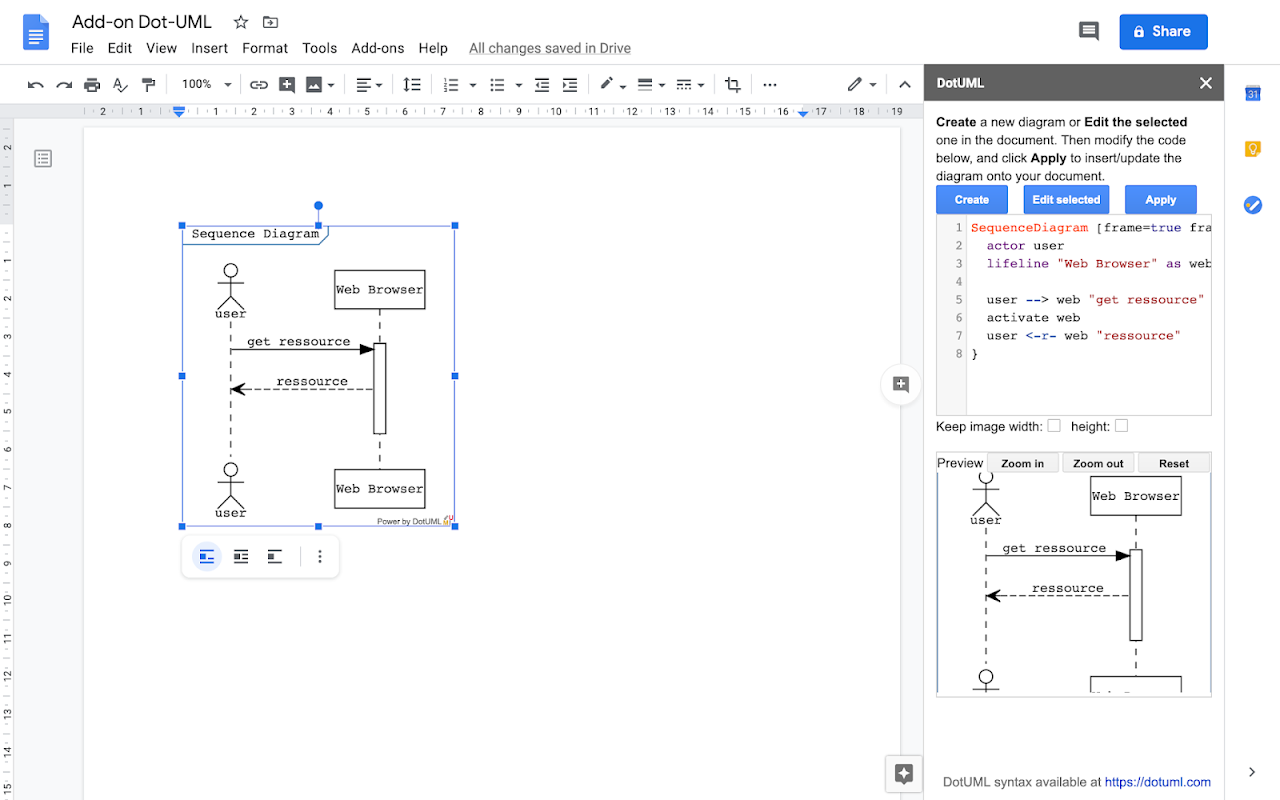Image resolution: width=1280 pixels, height=800 pixels.
Task: Open the https://dotuml.com link
Action: click(1158, 782)
